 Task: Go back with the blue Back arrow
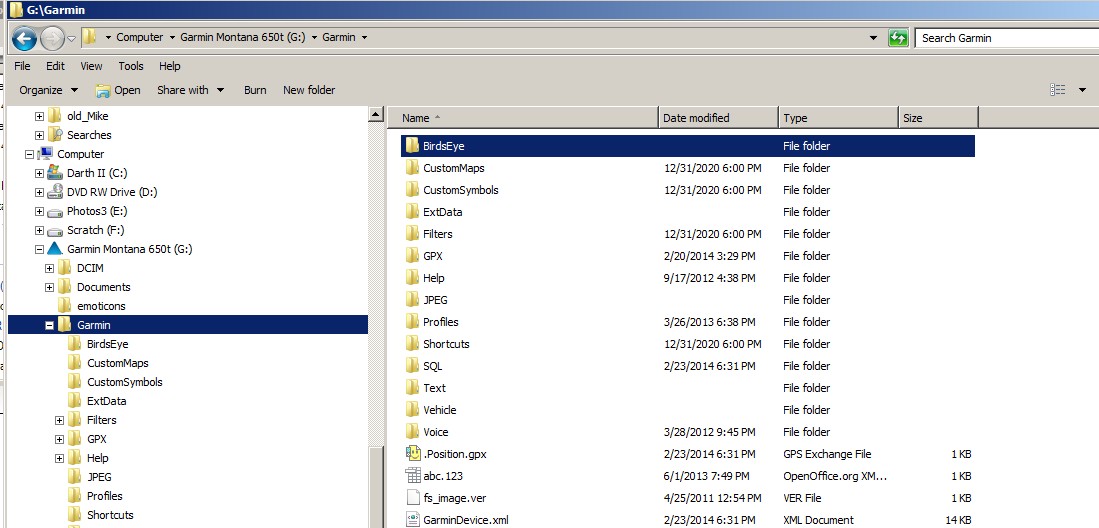click(25, 38)
